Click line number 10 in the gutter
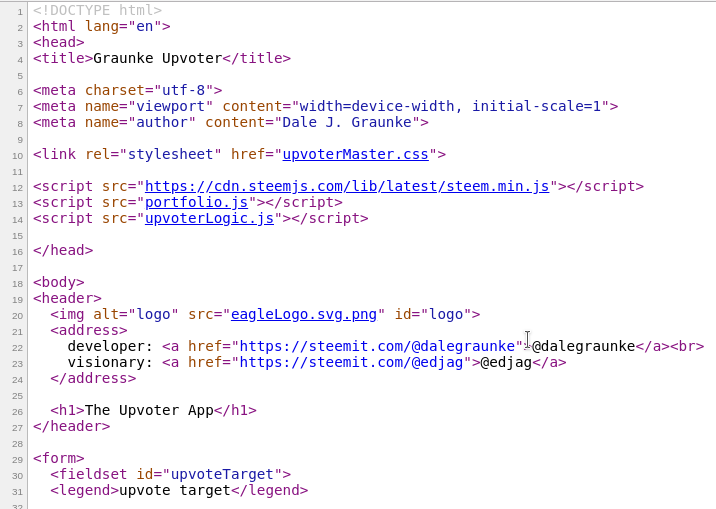This screenshot has height=509, width=716. point(17,156)
